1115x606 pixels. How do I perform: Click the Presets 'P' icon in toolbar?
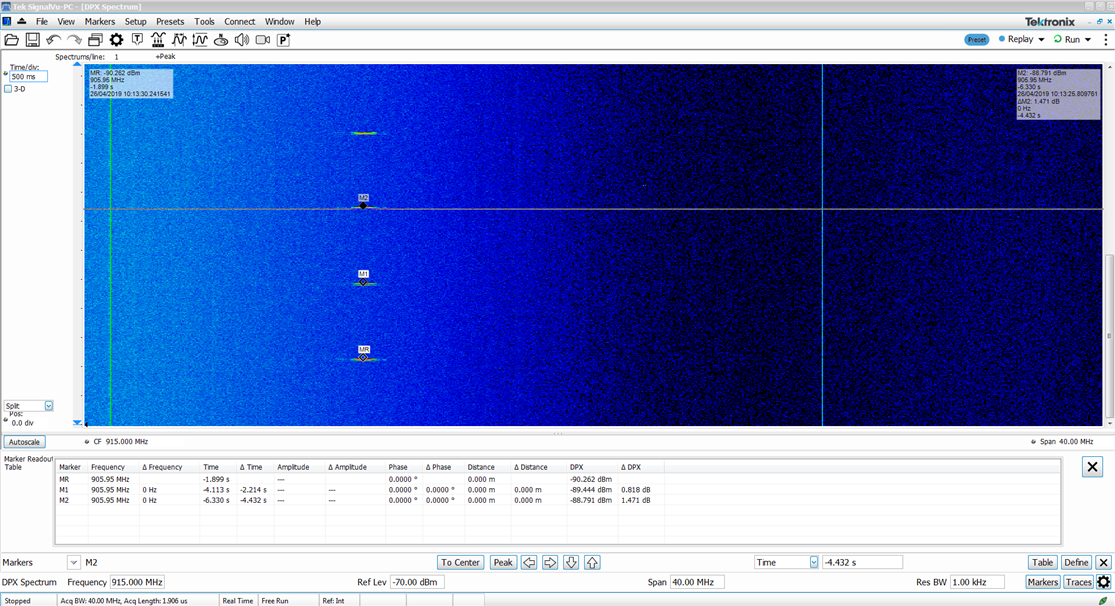click(x=283, y=40)
